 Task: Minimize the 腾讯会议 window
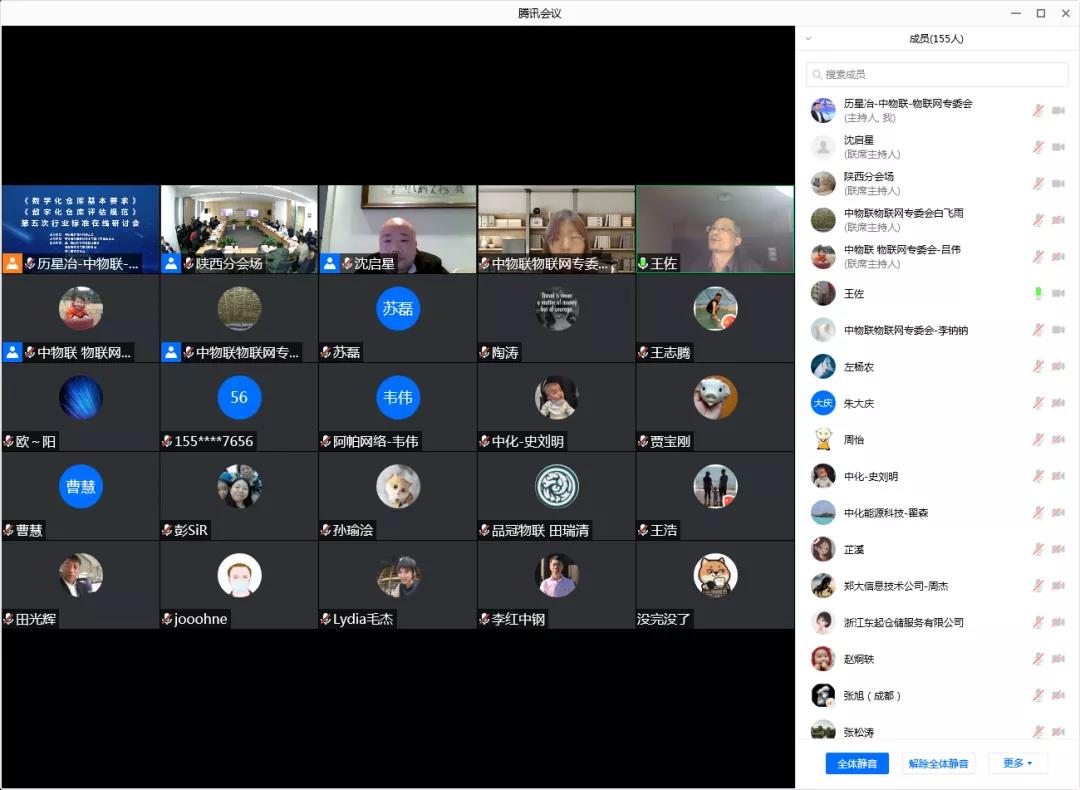(1015, 13)
